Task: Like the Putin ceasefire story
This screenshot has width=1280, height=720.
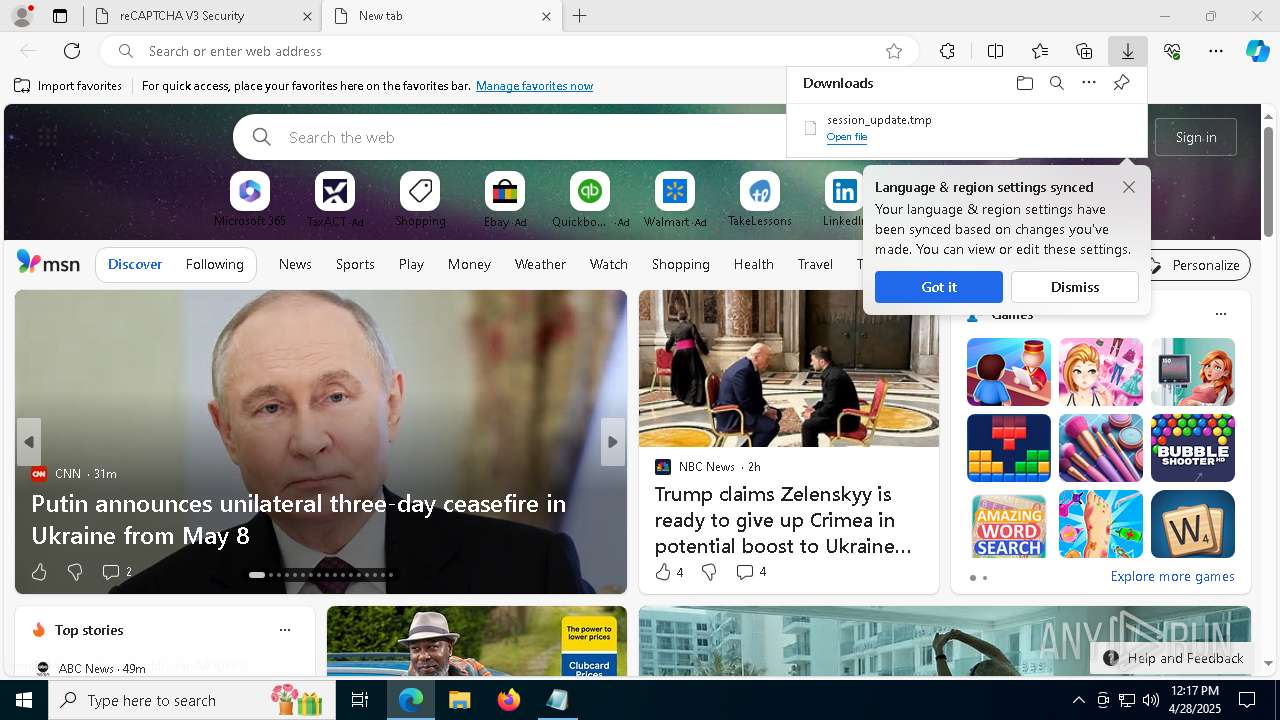Action: (x=39, y=572)
